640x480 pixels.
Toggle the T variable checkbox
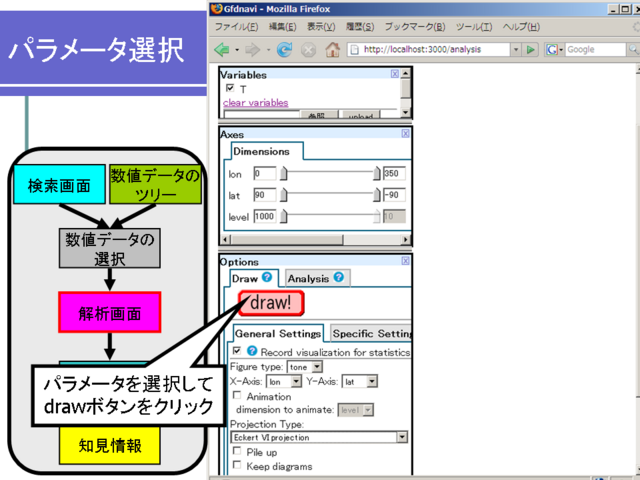click(x=230, y=88)
